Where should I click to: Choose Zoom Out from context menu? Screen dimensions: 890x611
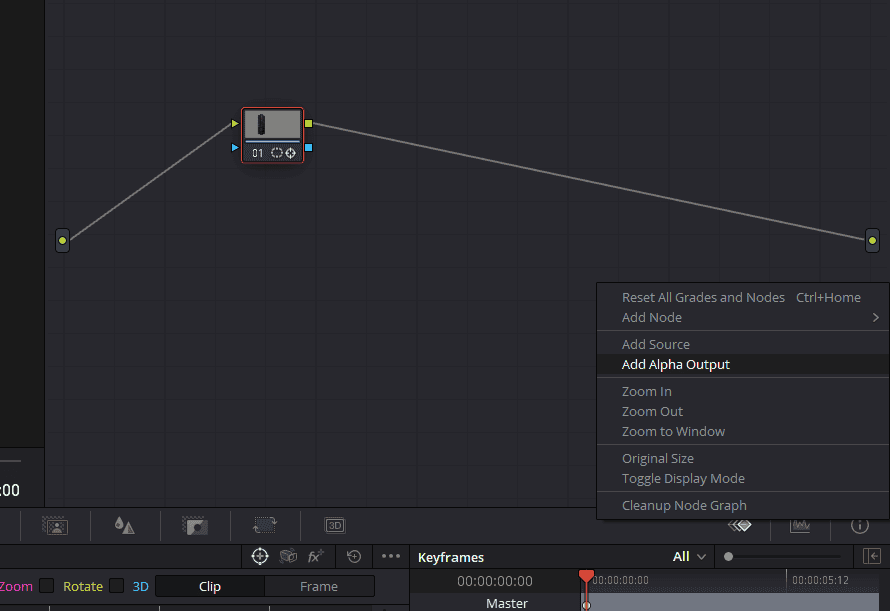[x=741, y=411]
